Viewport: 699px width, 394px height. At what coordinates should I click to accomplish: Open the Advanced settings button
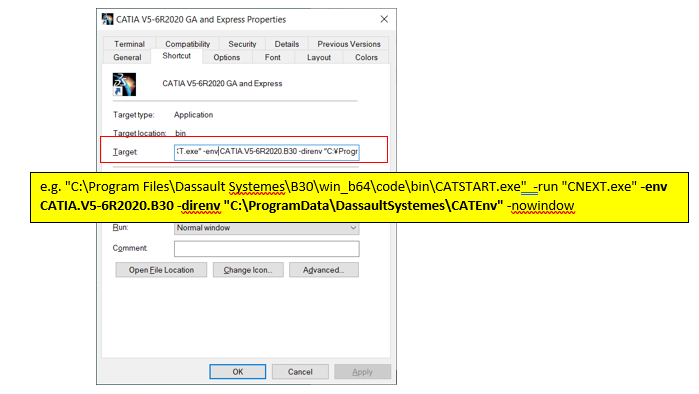(x=324, y=270)
